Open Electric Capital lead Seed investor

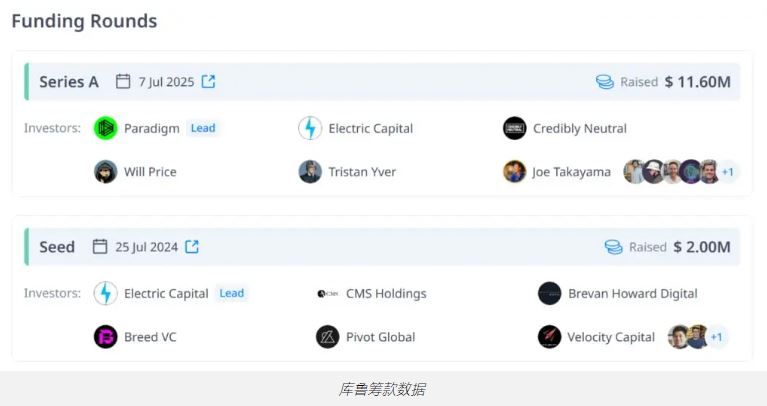(x=166, y=293)
